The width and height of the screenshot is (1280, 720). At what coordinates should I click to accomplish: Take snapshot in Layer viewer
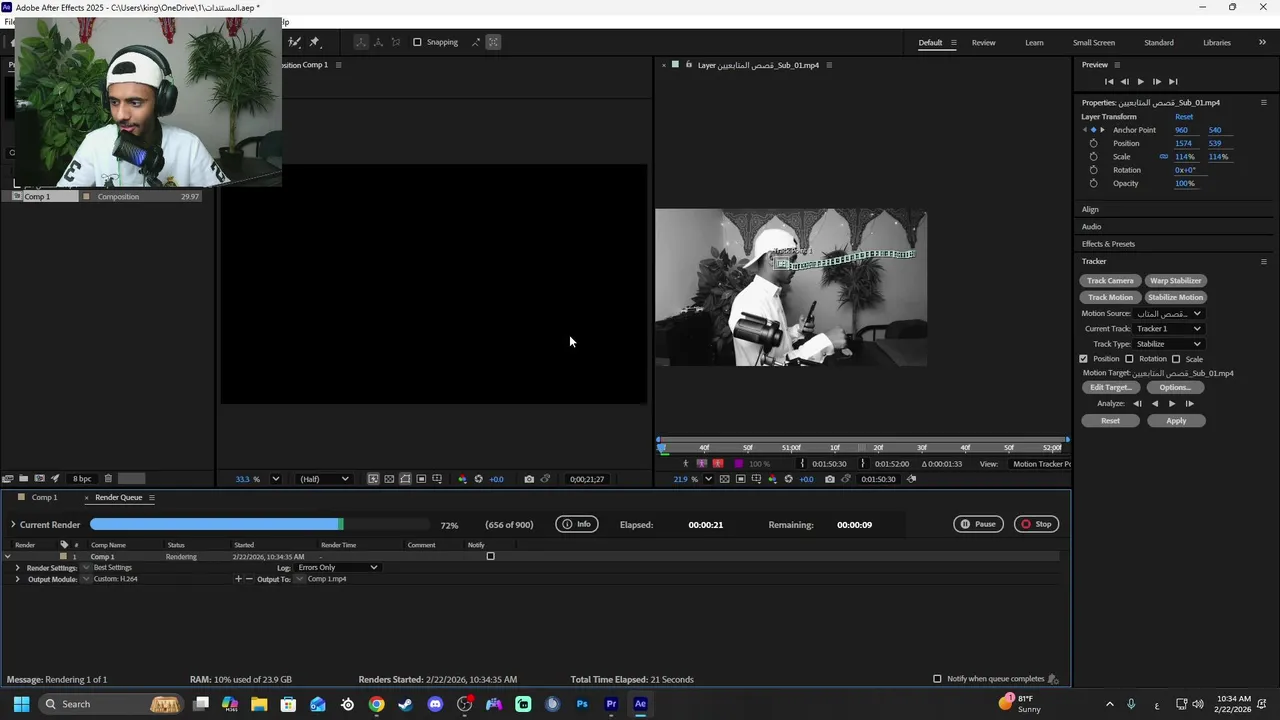[x=829, y=479]
